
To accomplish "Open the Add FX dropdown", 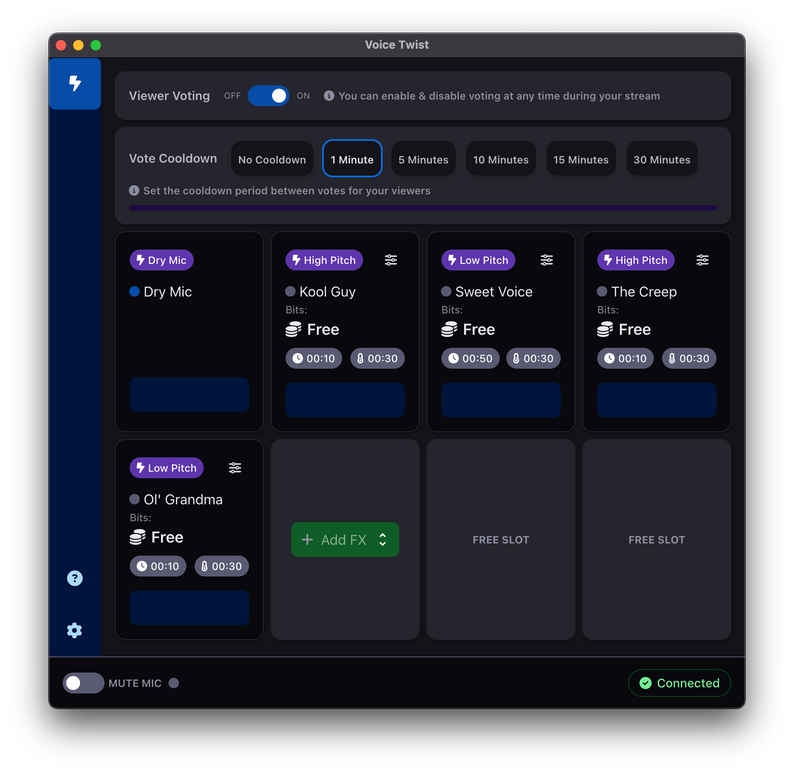I will coord(345,540).
